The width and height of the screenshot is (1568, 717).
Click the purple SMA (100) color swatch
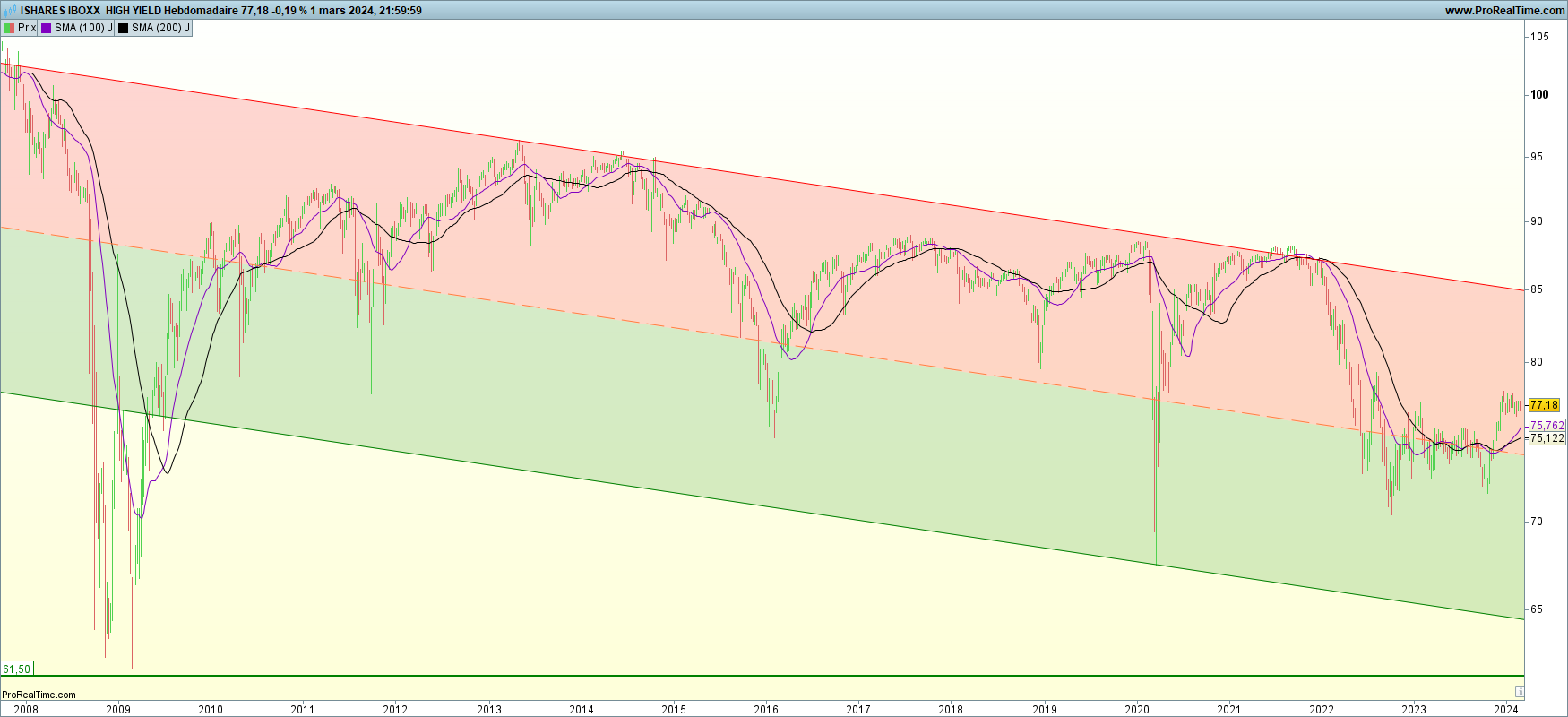(x=47, y=28)
